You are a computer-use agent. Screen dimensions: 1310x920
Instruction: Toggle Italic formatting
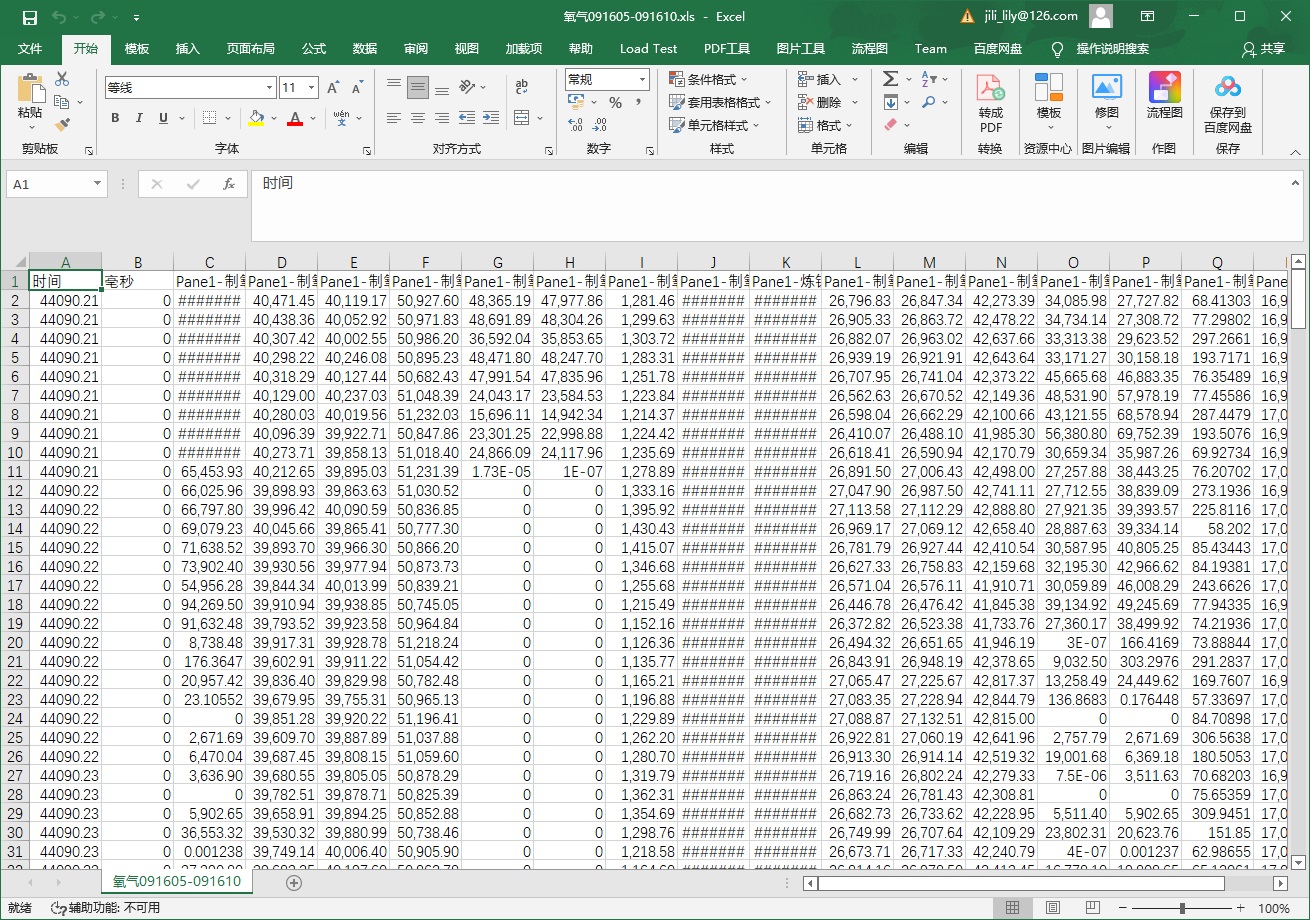pyautogui.click(x=139, y=118)
